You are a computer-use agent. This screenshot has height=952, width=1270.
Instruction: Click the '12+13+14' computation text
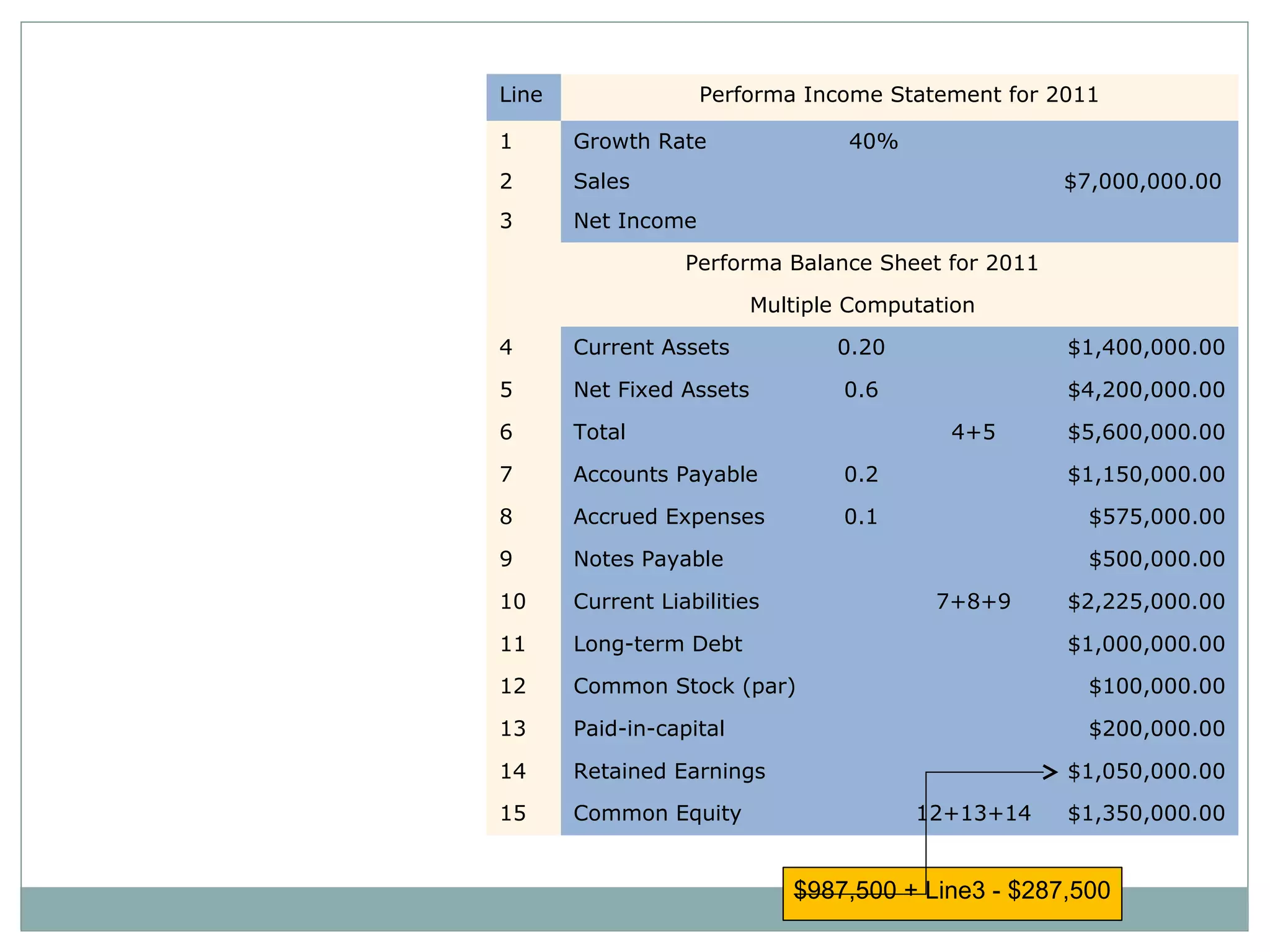(x=974, y=813)
